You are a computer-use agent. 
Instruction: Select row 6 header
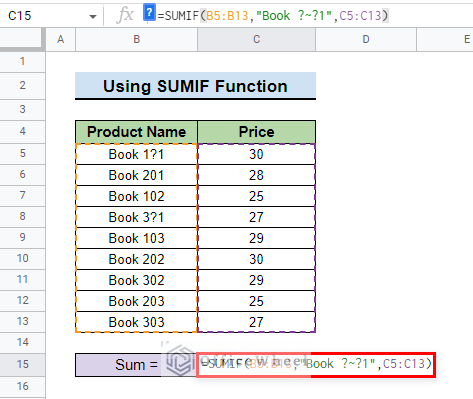pos(22,175)
